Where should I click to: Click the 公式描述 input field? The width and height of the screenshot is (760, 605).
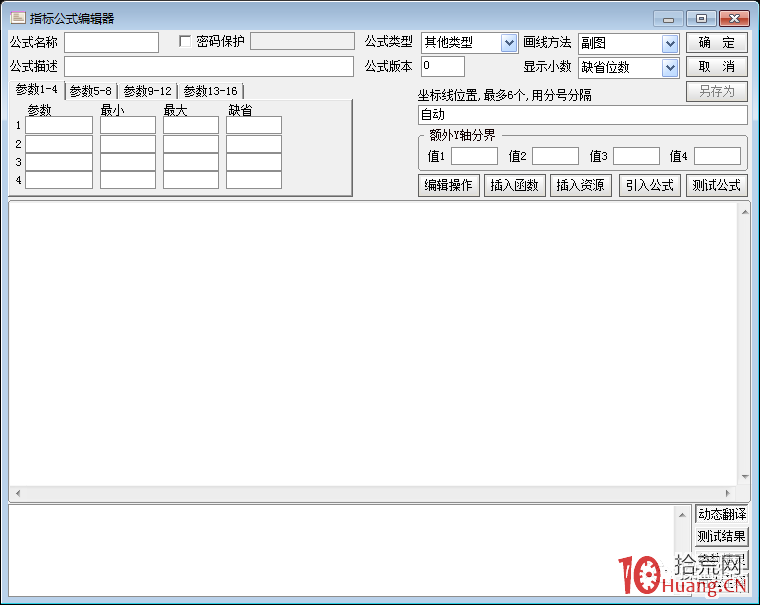(x=209, y=67)
